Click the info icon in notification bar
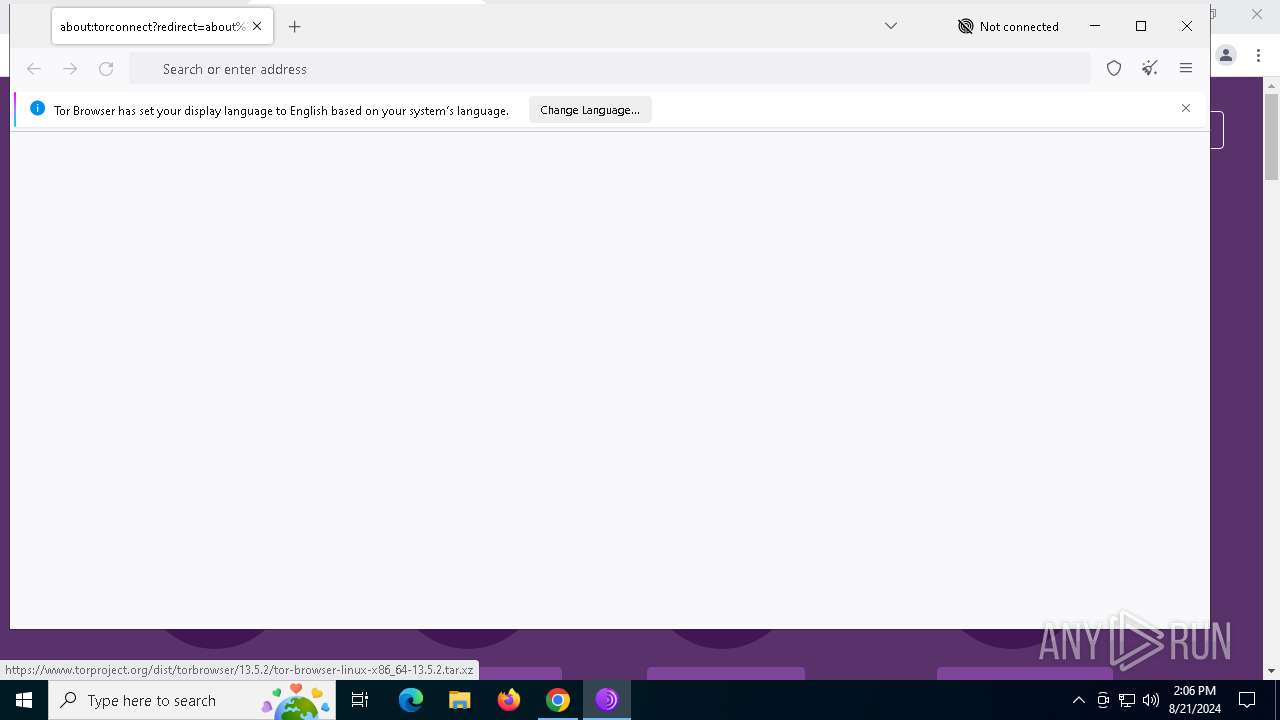Screen dimensions: 1280x720 tap(37, 109)
